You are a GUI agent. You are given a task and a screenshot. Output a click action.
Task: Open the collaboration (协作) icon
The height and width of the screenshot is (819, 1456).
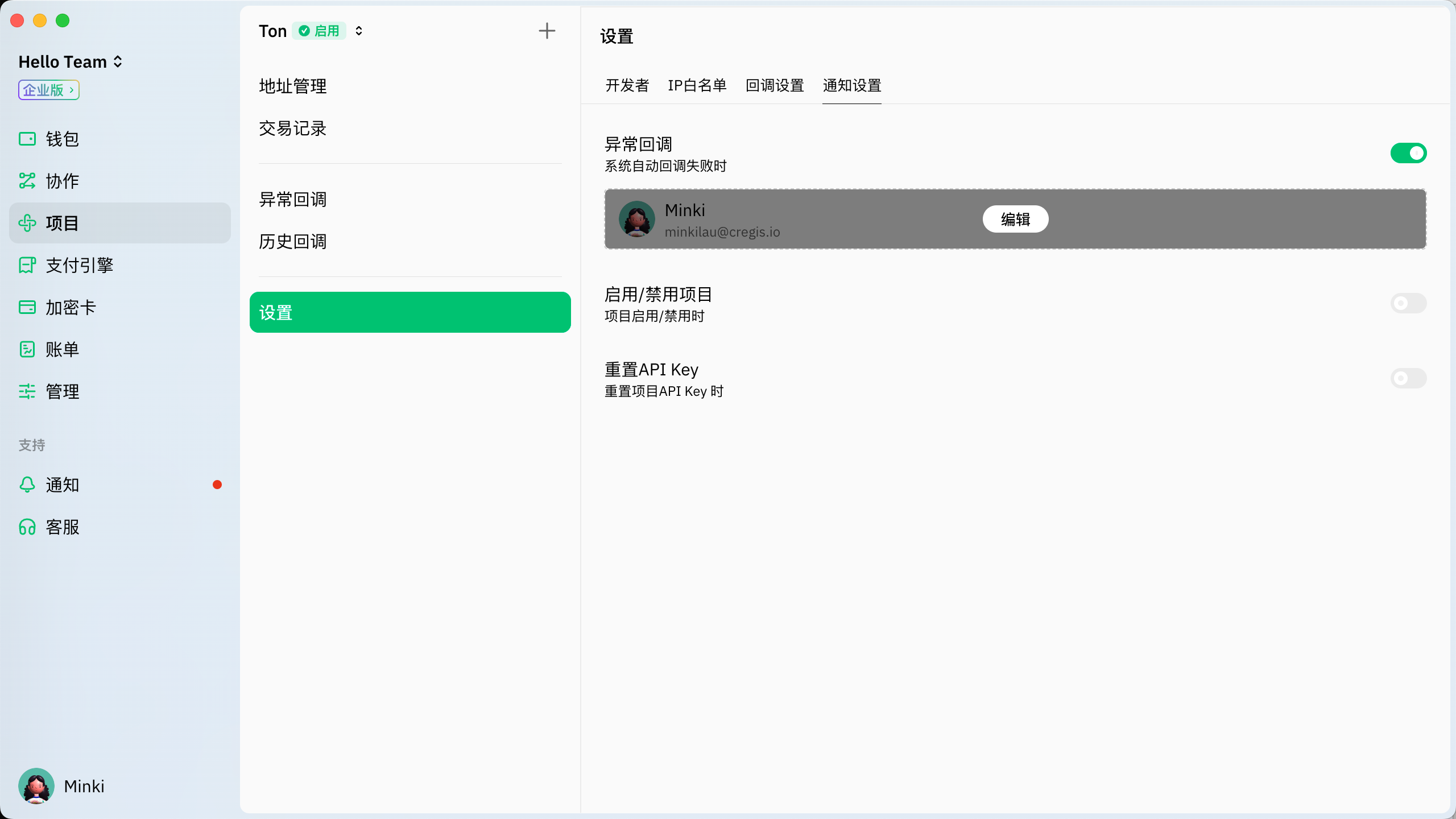coord(27,181)
